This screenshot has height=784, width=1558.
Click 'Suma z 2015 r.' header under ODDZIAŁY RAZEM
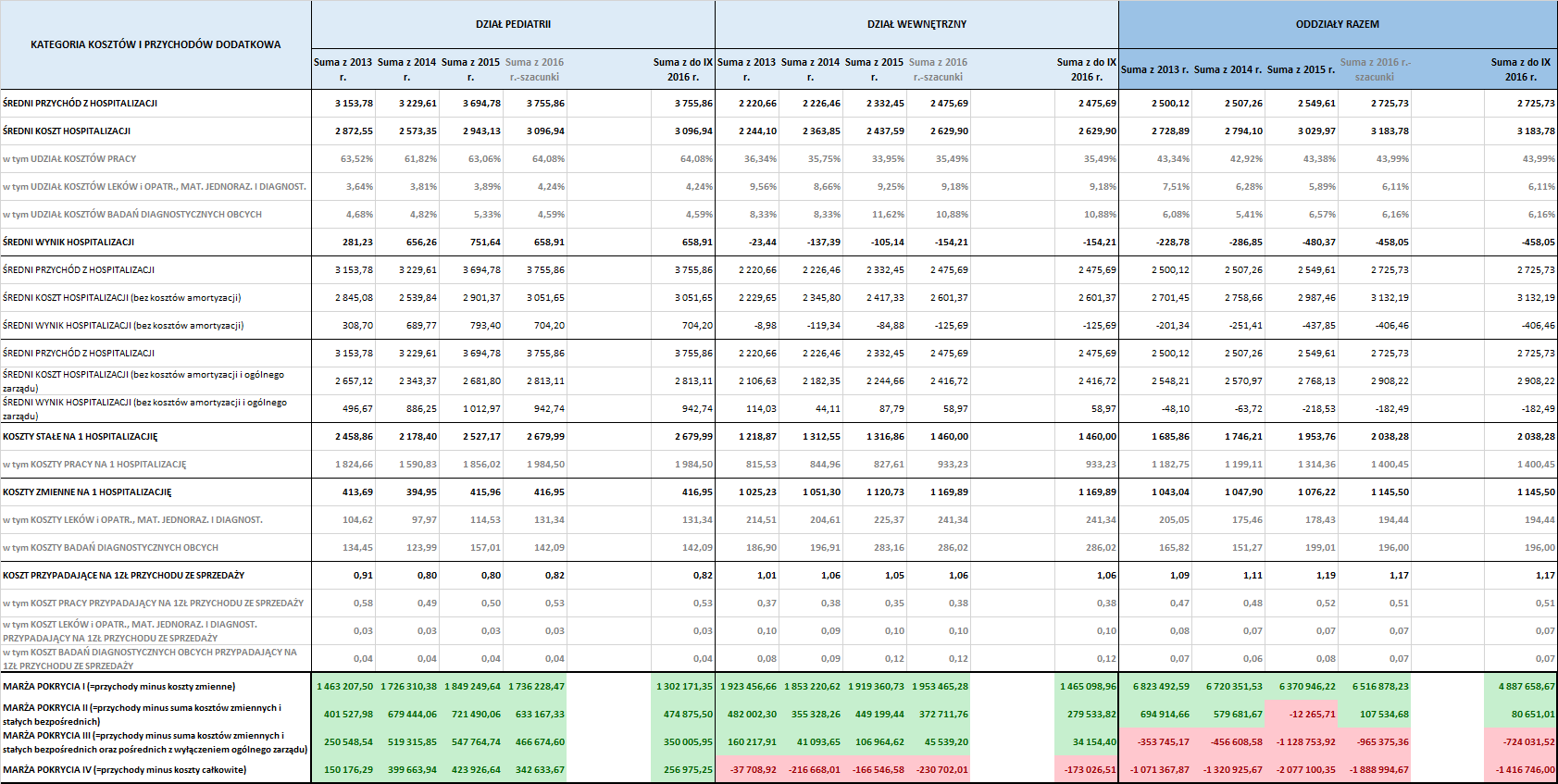[1301, 69]
